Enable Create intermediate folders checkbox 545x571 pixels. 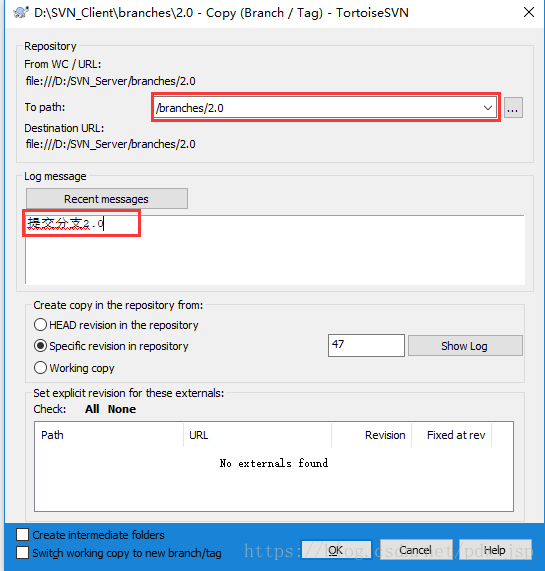(23, 535)
